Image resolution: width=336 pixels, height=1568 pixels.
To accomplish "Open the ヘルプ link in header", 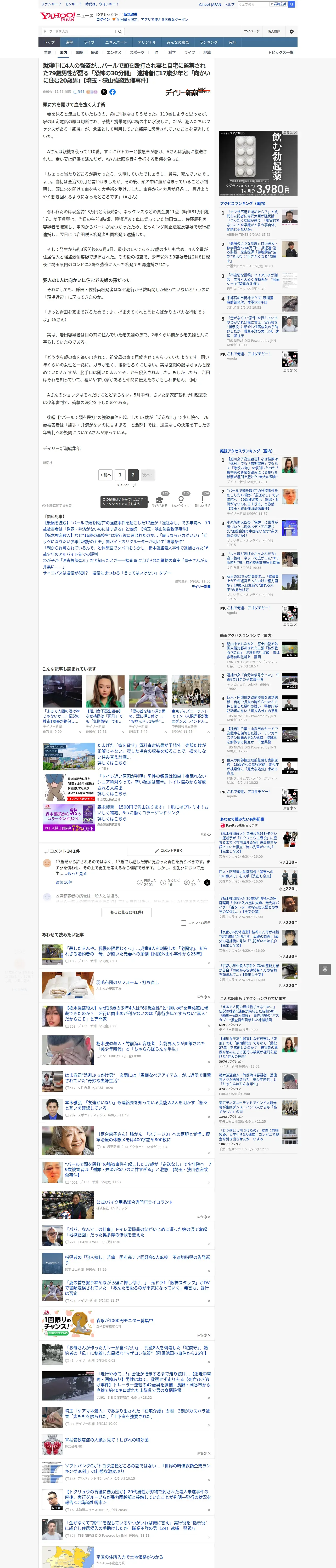I will point(229,4).
